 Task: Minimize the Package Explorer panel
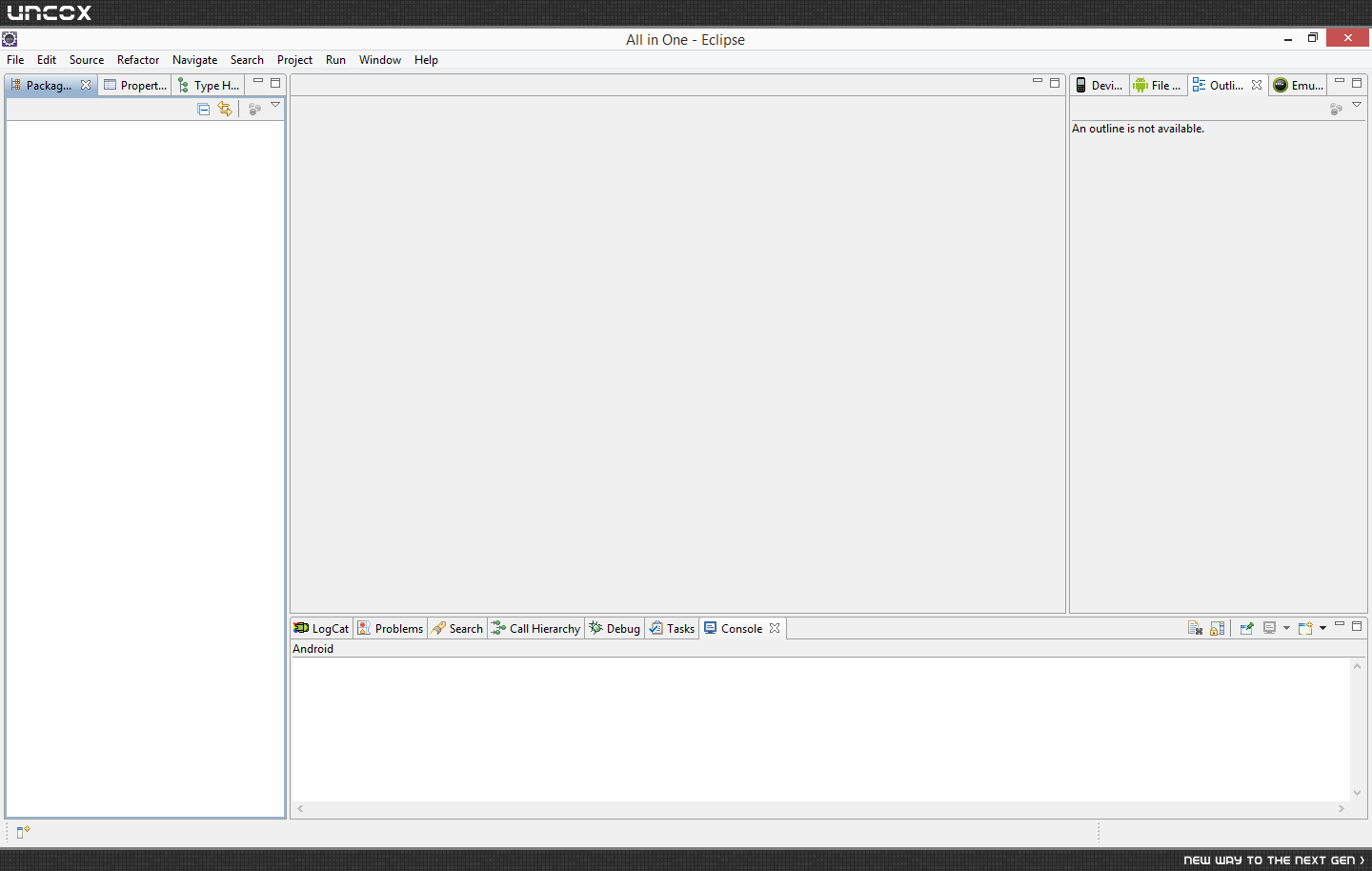(x=258, y=81)
